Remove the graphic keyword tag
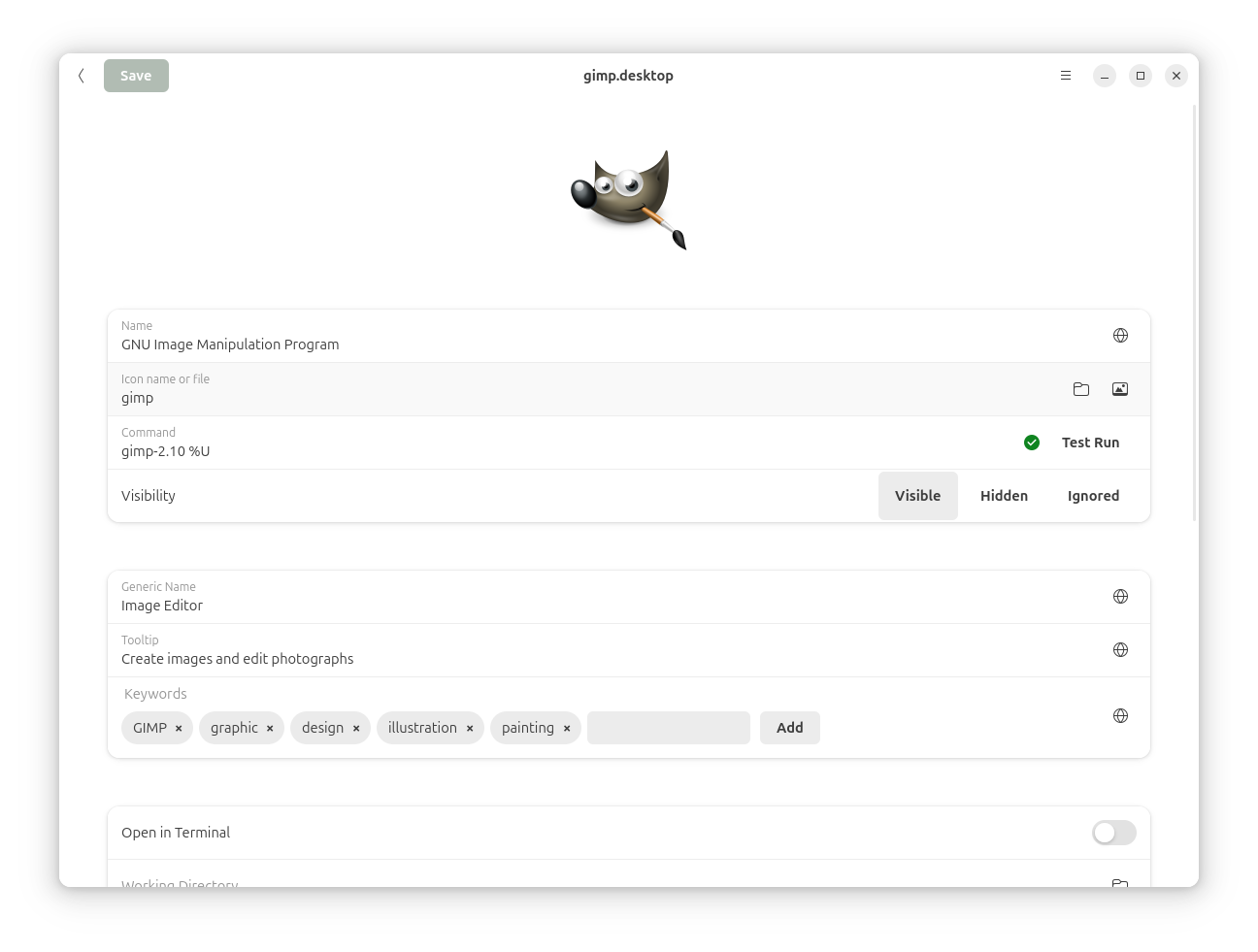1258x952 pixels. (x=270, y=728)
